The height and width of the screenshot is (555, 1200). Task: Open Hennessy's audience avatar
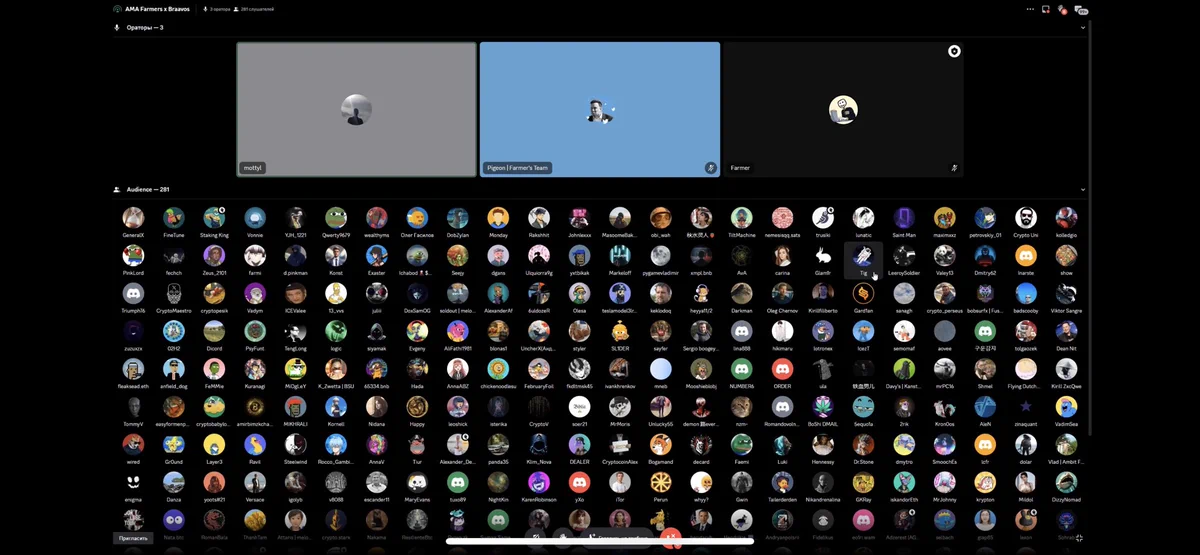coord(823,445)
